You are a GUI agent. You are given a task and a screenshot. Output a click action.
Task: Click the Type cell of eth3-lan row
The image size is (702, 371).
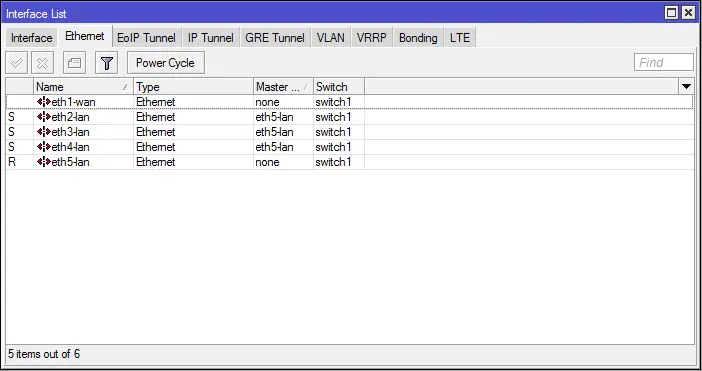coord(193,132)
